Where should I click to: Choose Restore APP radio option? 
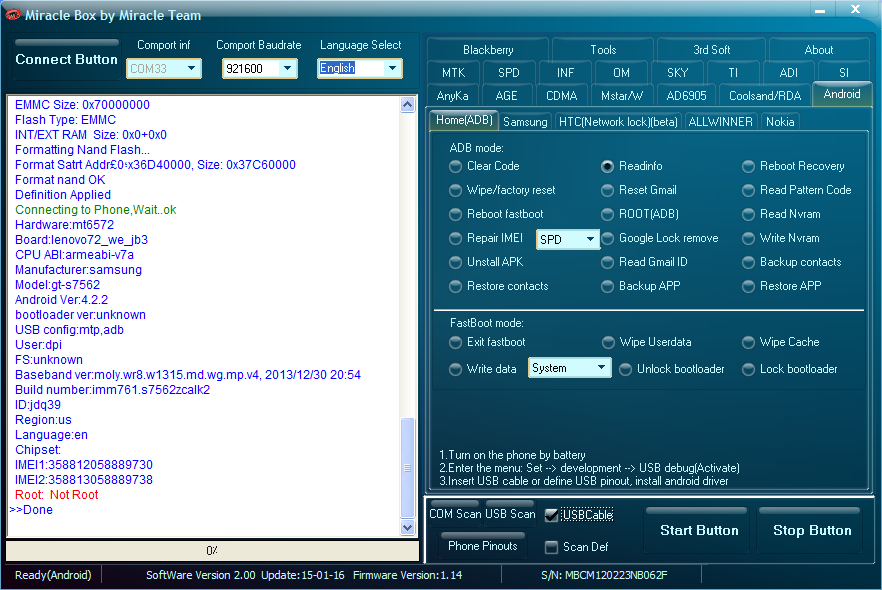click(748, 286)
